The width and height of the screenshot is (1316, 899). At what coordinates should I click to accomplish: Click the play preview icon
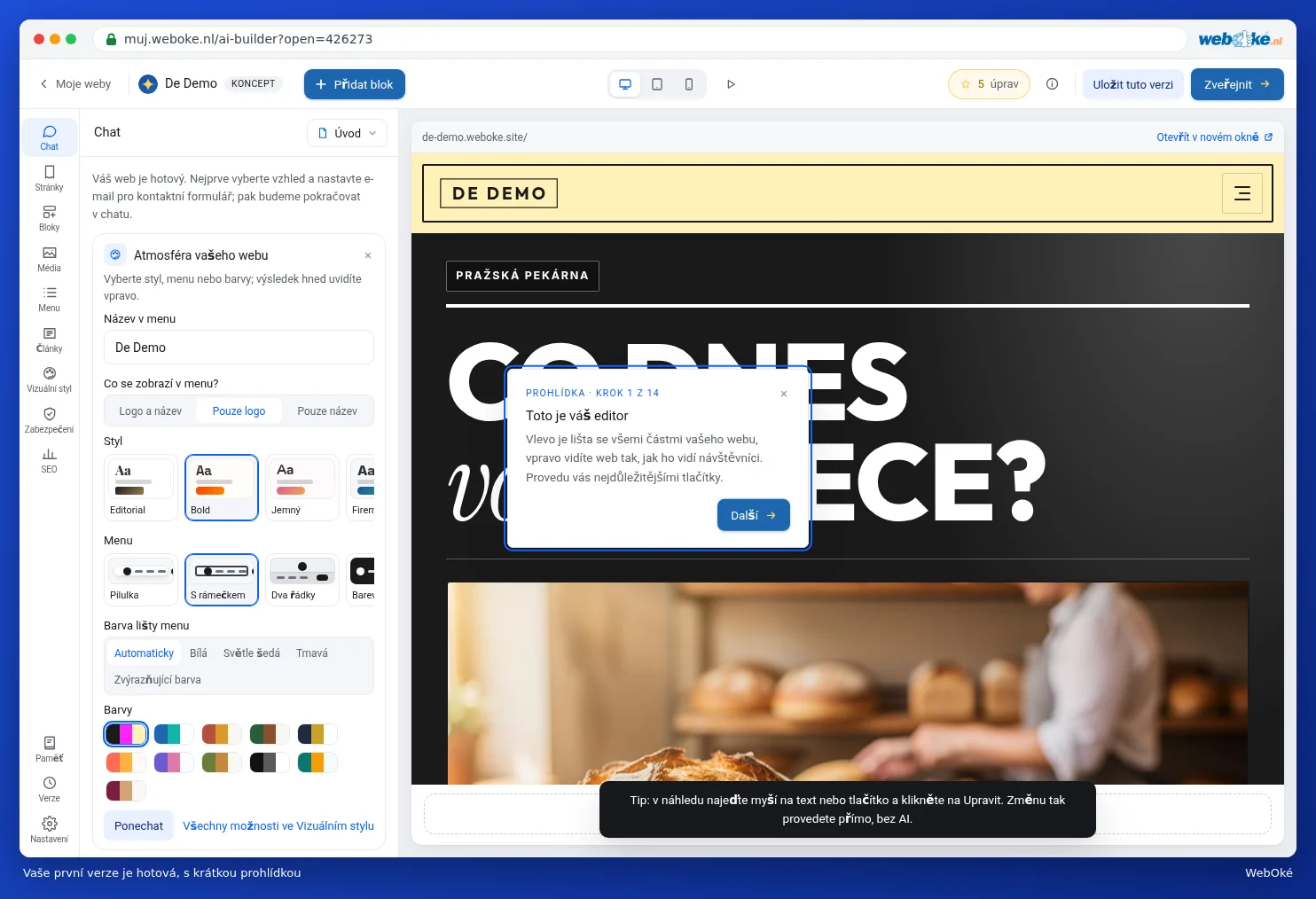(731, 84)
